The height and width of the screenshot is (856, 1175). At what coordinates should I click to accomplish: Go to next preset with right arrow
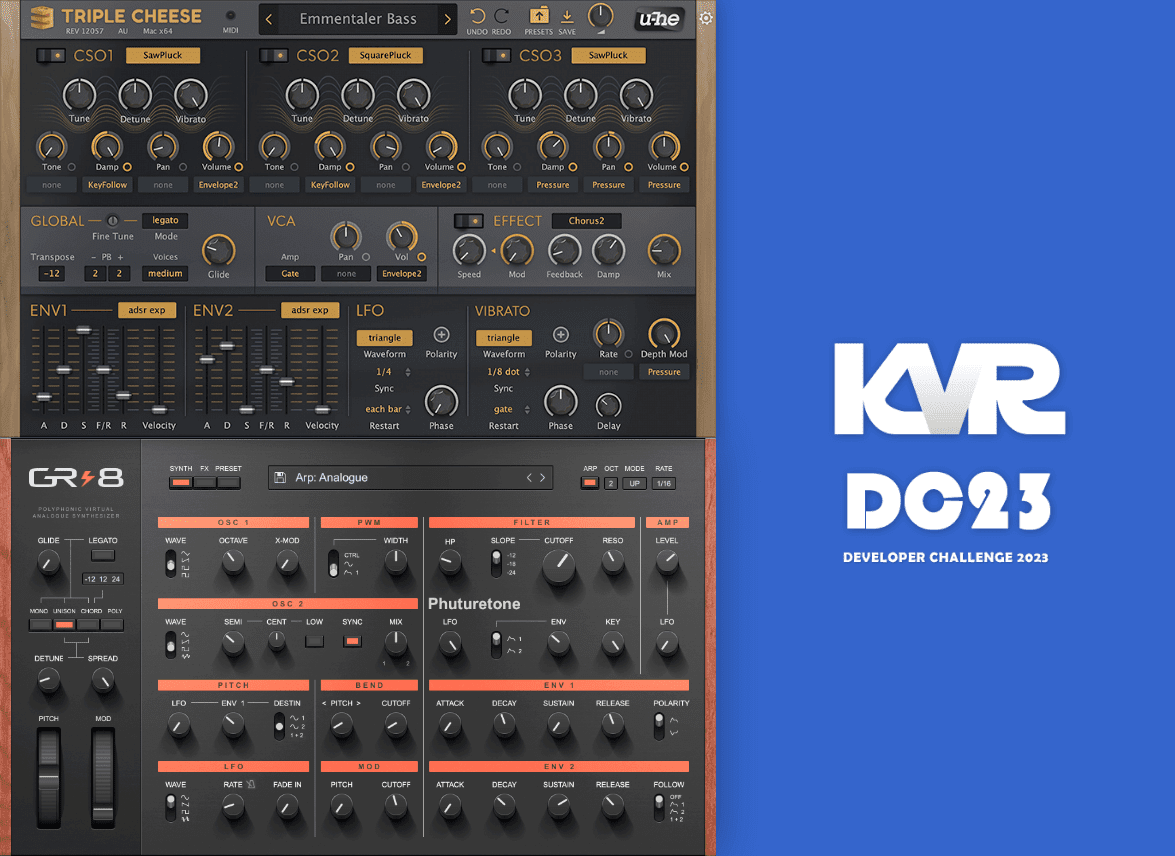click(447, 18)
